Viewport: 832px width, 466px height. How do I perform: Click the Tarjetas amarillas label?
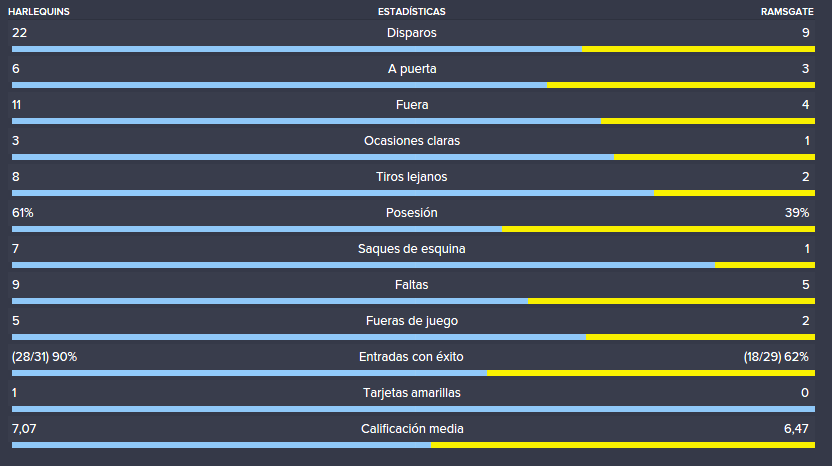(x=412, y=393)
